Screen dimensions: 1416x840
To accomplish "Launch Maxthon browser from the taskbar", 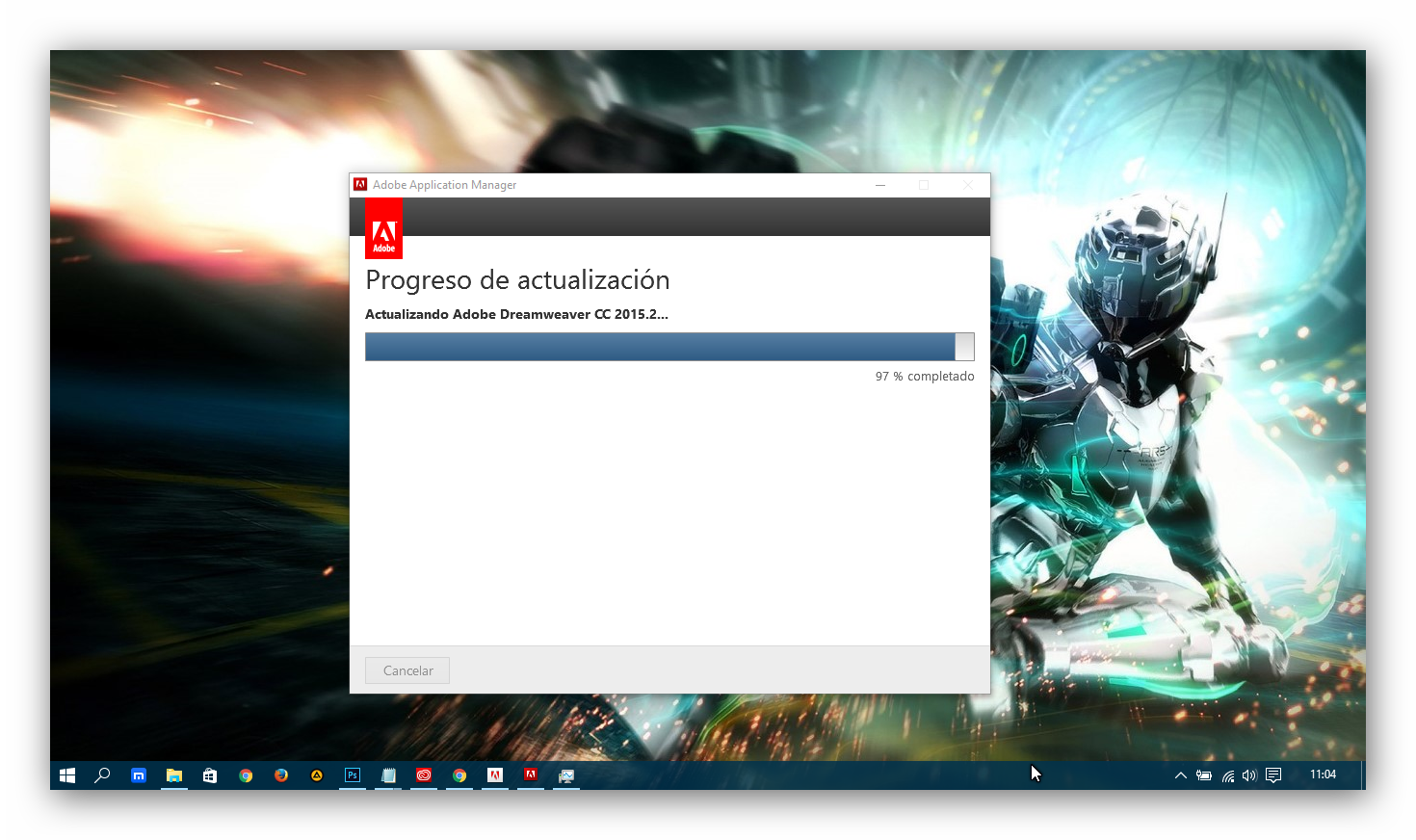I will coord(139,775).
